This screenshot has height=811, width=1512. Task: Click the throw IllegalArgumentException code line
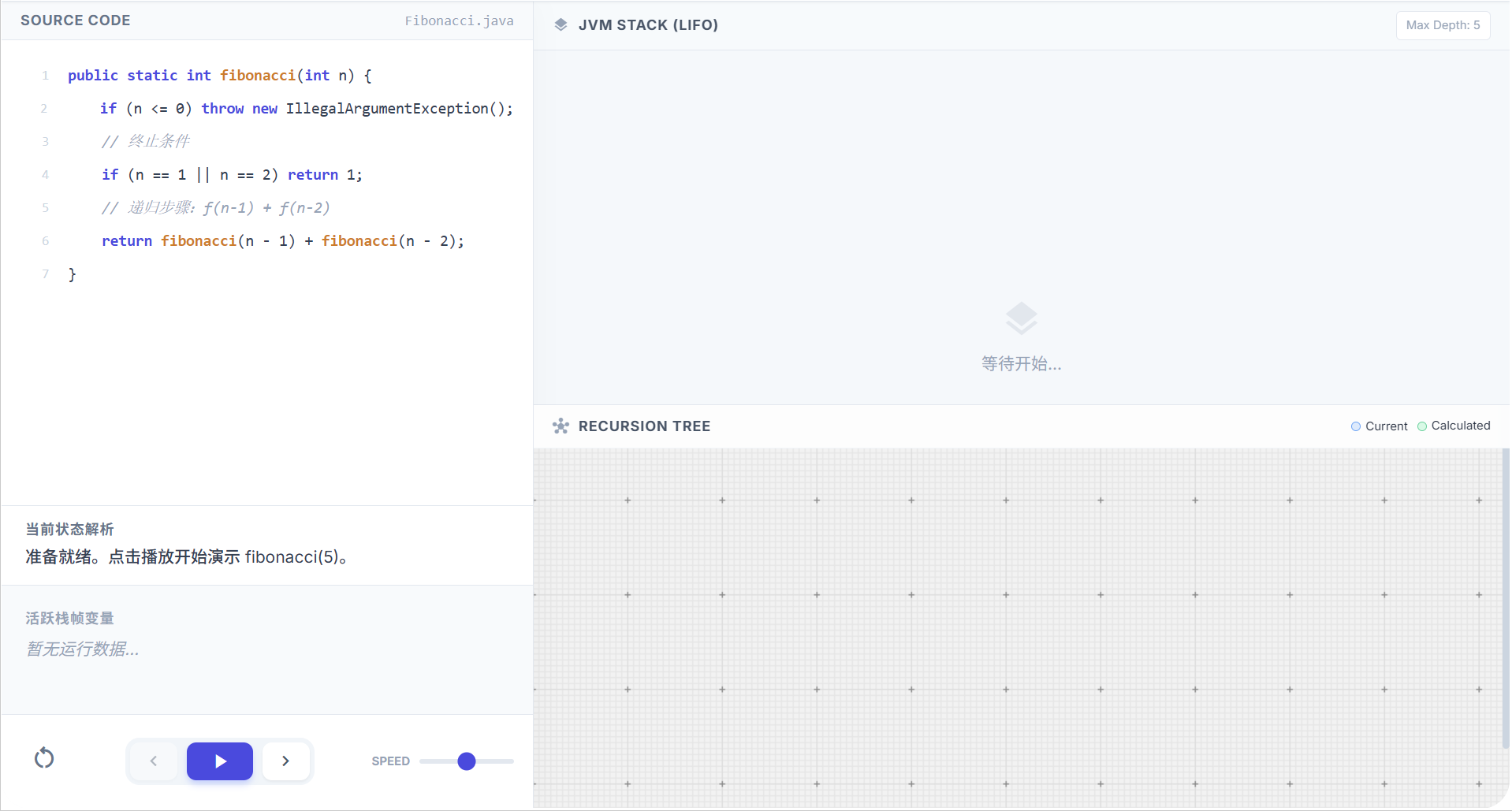[306, 109]
